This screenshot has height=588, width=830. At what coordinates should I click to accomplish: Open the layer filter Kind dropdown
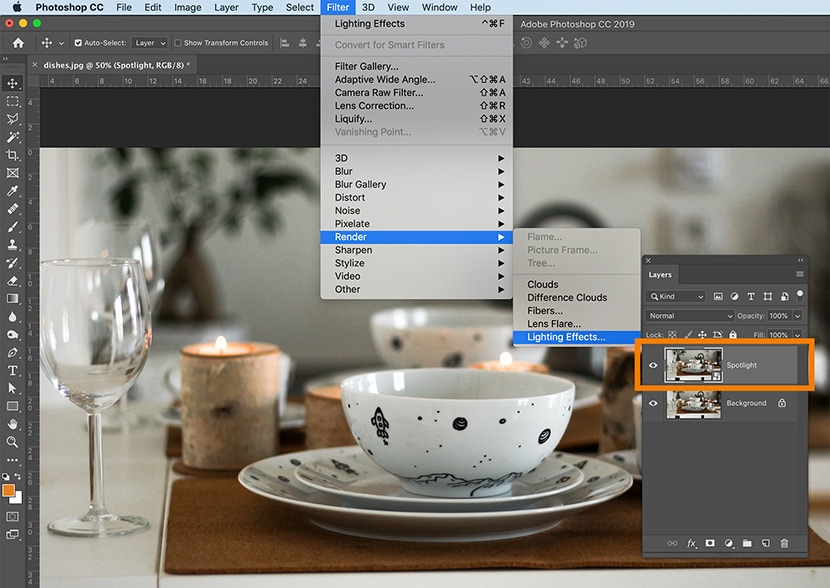(676, 297)
